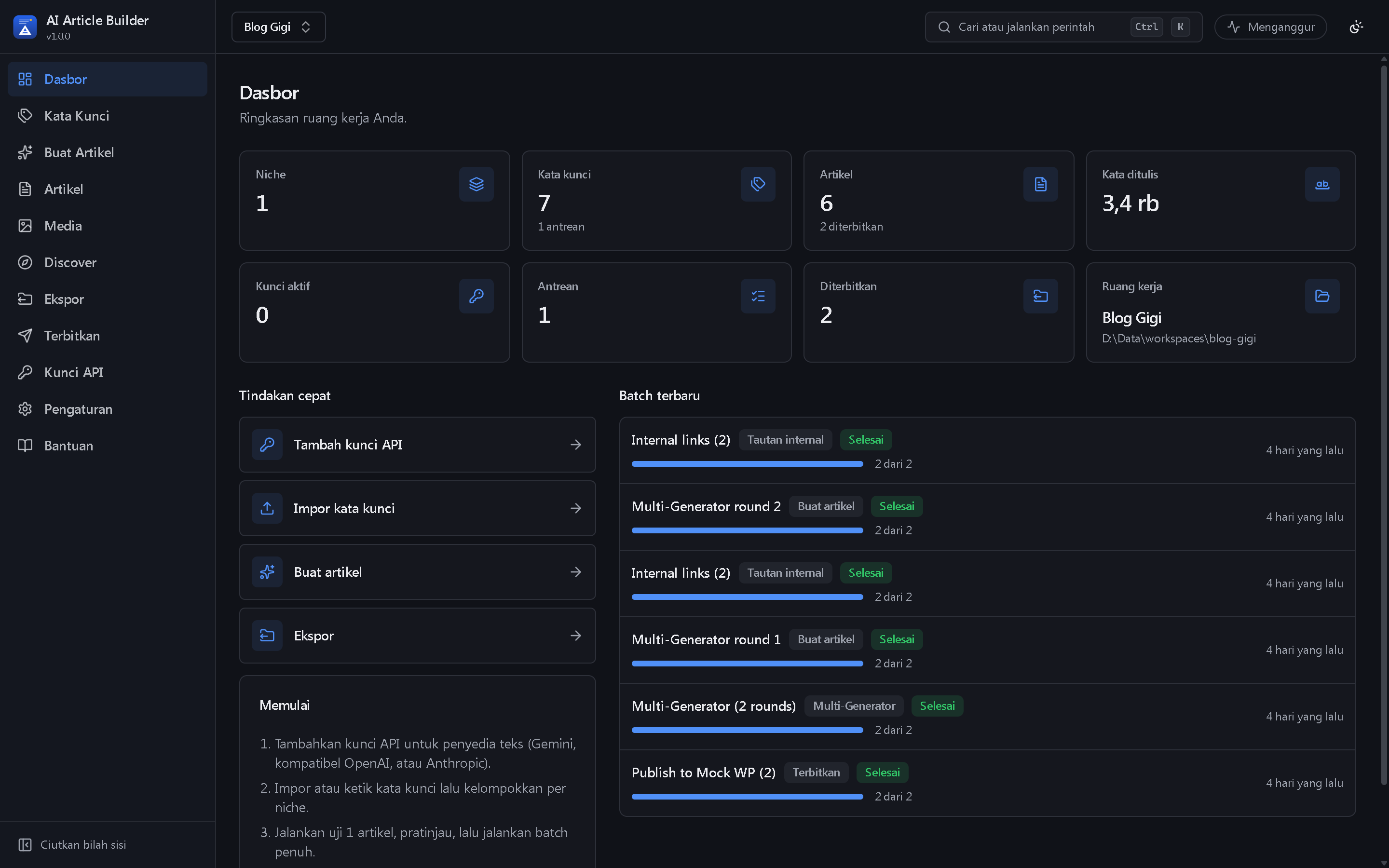Click the ab icon on Kata ditulis card

click(x=1322, y=184)
